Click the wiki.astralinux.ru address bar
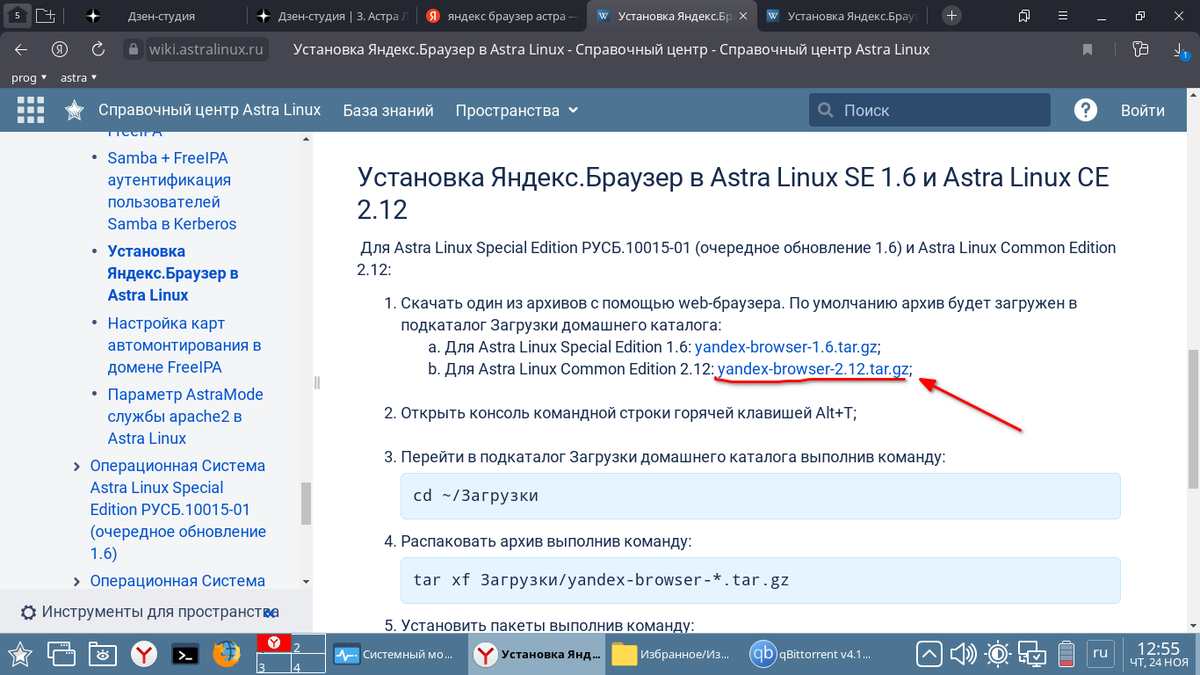The height and width of the screenshot is (675, 1200). (206, 49)
